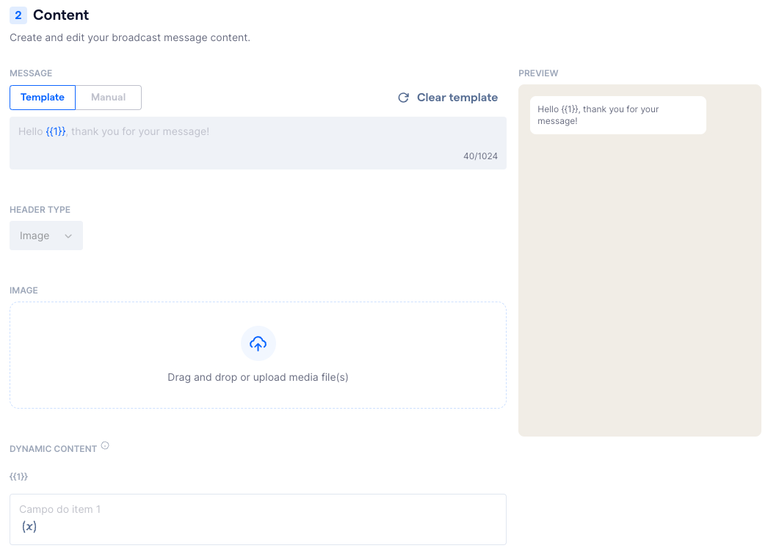The width and height of the screenshot is (768, 551).
Task: Click the blue {{1}} variable in the message
Action: pyautogui.click(x=56, y=132)
